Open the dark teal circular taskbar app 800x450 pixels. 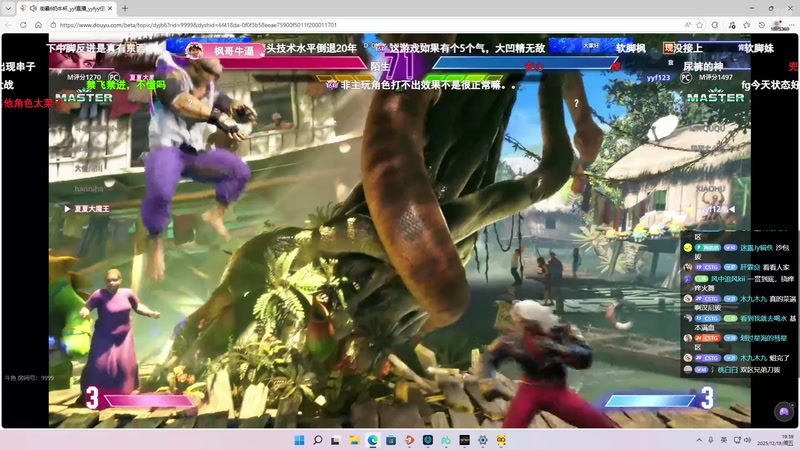tap(428, 440)
